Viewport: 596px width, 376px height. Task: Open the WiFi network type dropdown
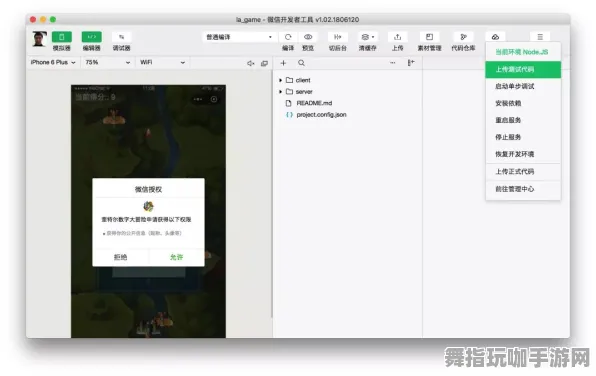162,62
